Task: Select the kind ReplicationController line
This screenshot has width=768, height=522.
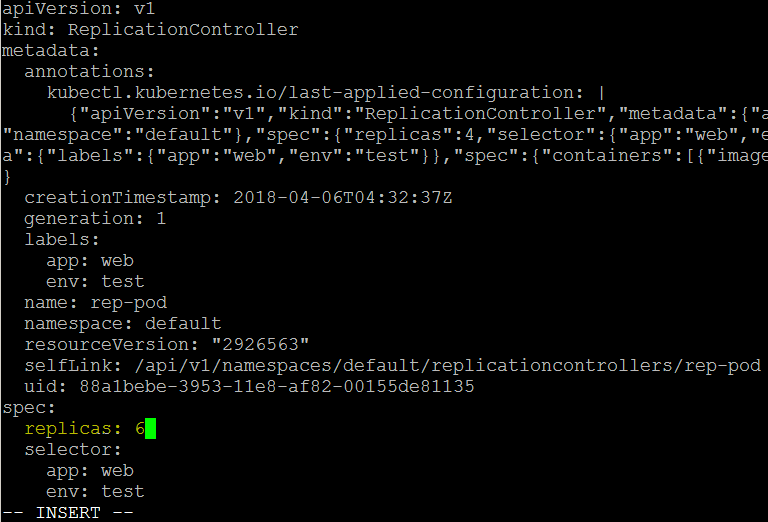Action: [x=150, y=30]
